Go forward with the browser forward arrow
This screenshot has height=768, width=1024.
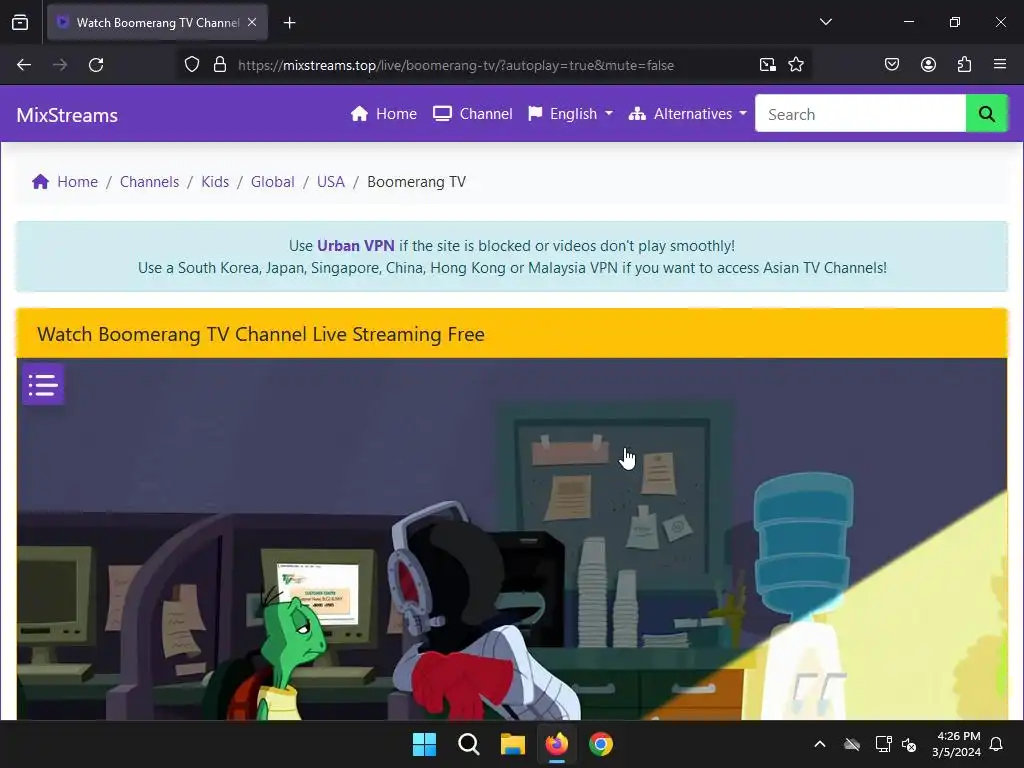point(60,65)
